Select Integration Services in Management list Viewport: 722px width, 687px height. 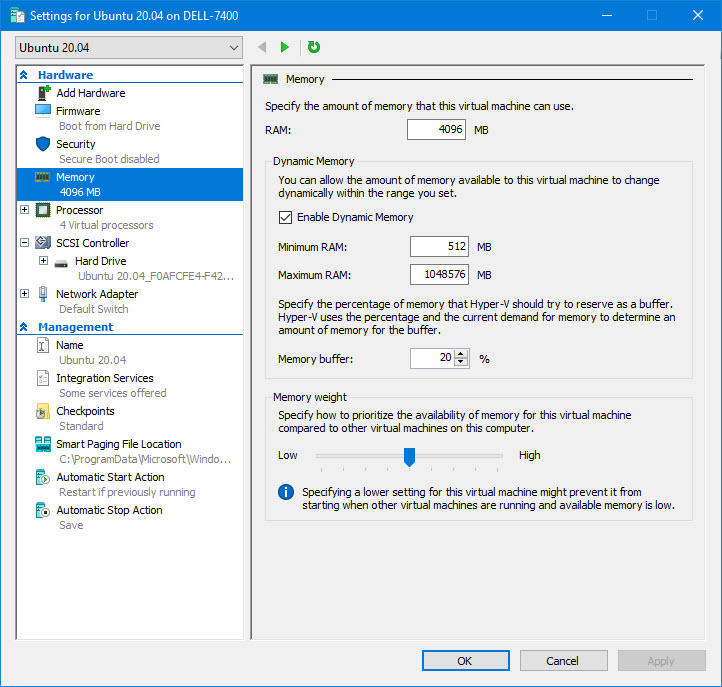coord(104,378)
